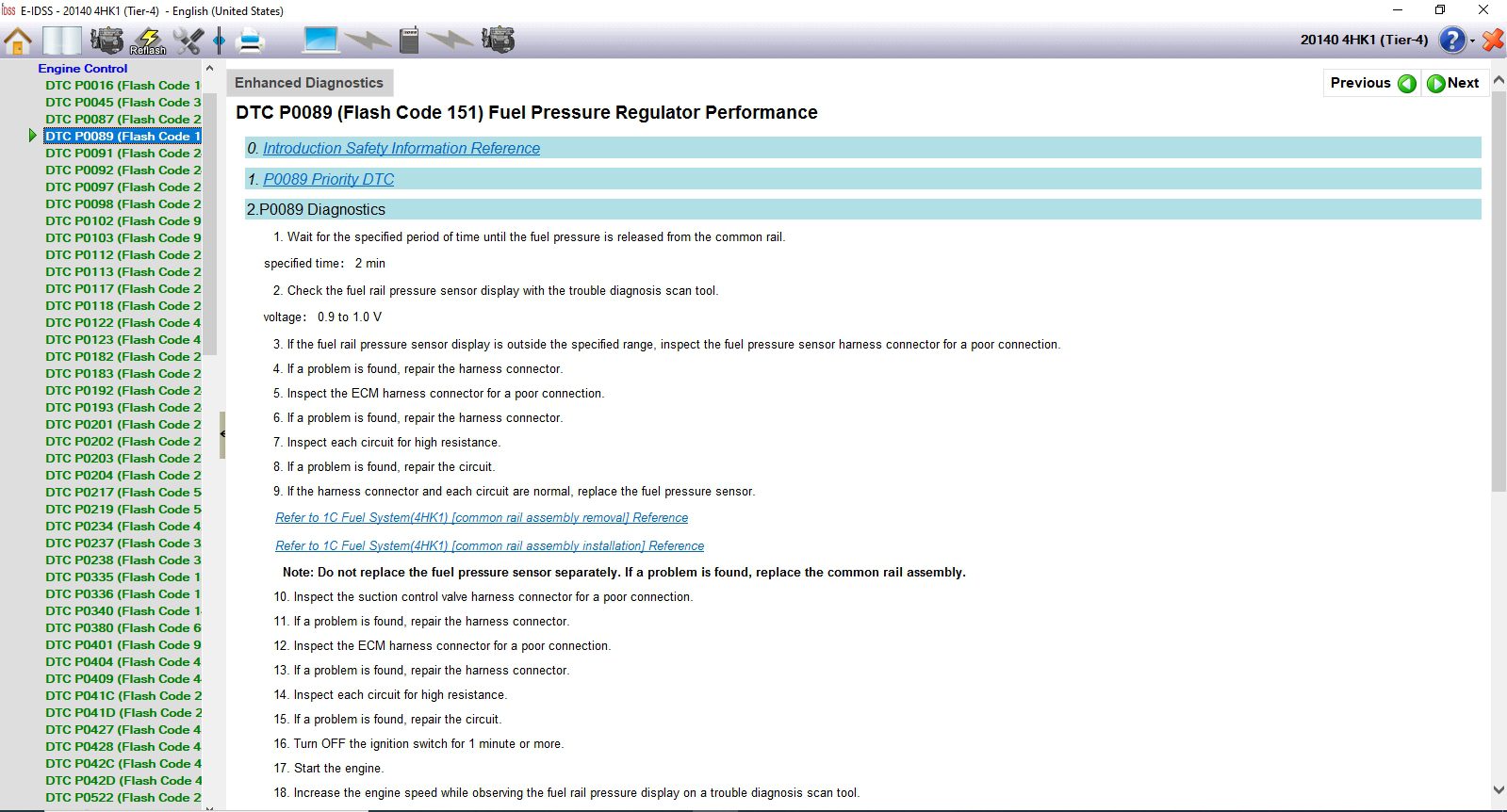1507x812 pixels.
Task: Go to the Home screen icon
Action: point(18,41)
